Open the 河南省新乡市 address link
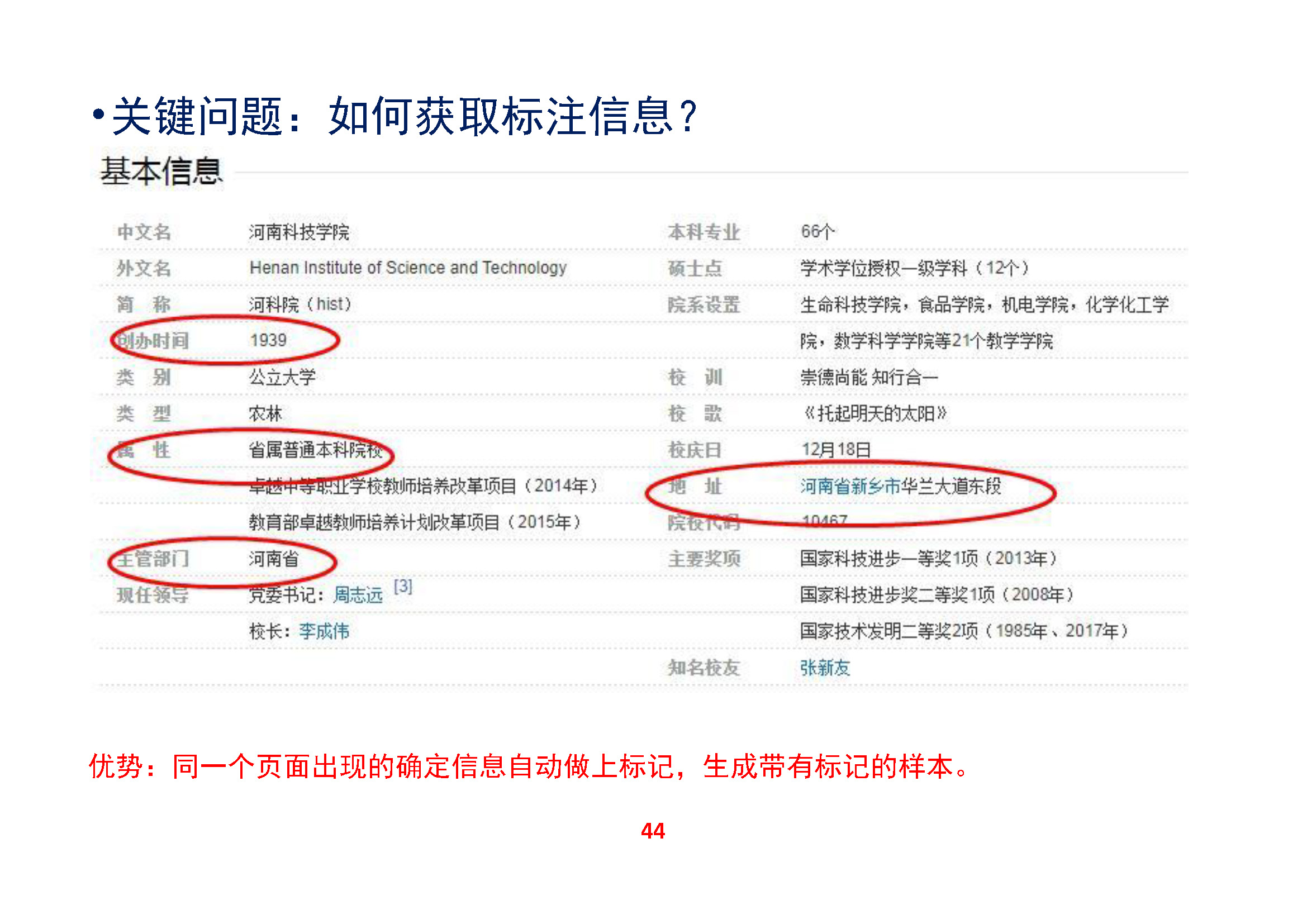 850,487
